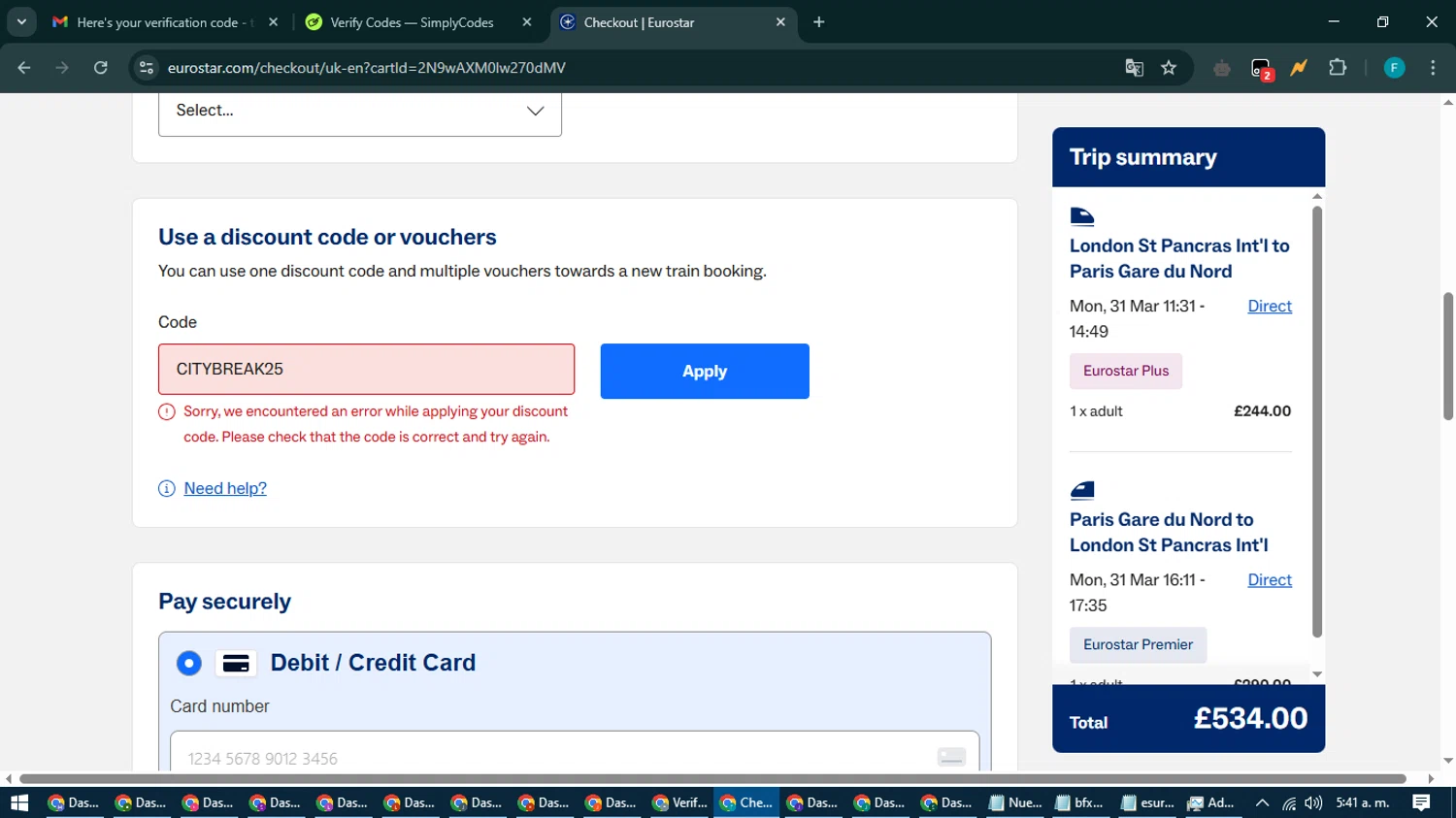Click the return train icon in Trip summary
1456x818 pixels.
point(1082,489)
